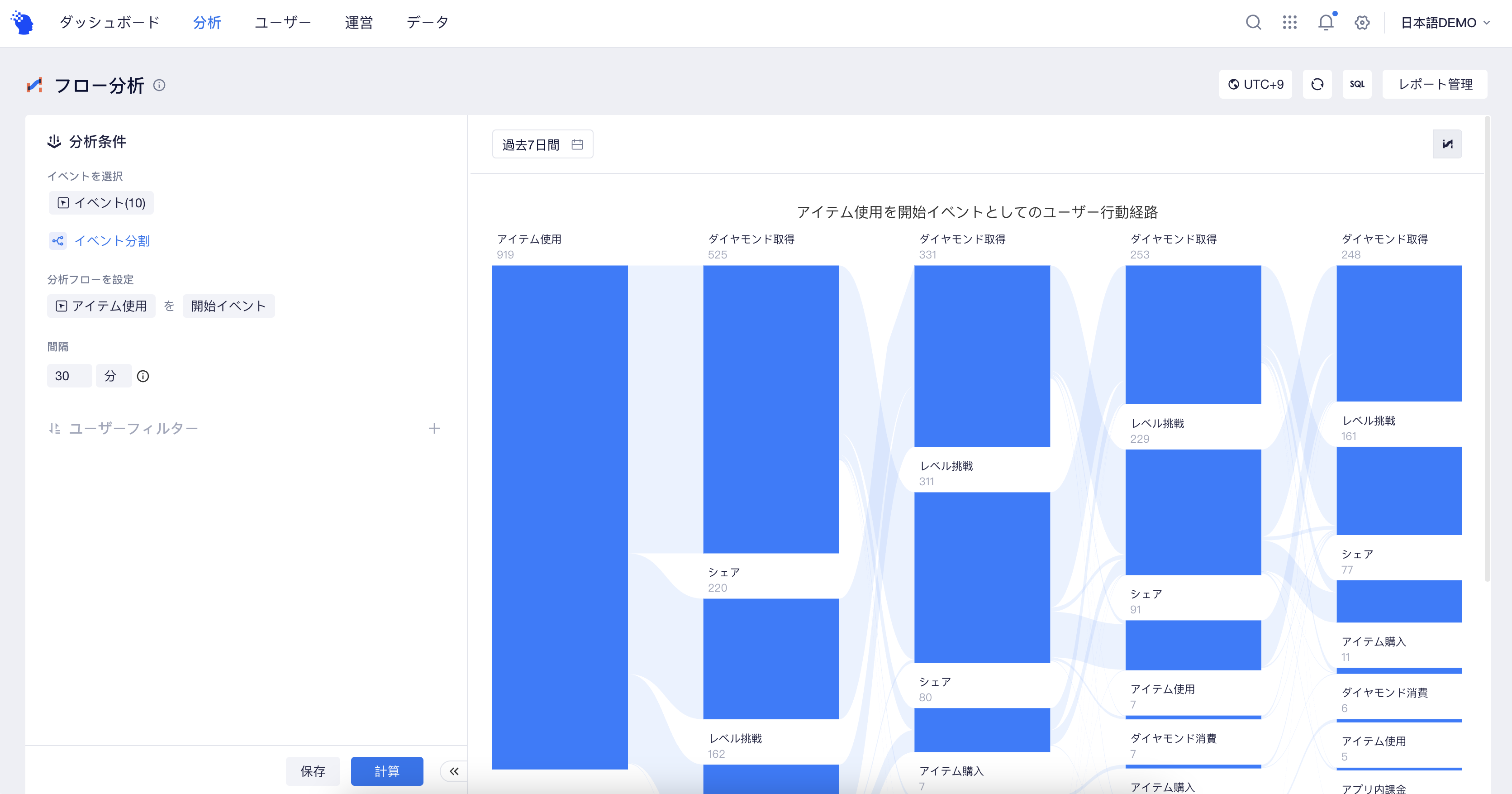Click the アイテム使用 919 starting bar
The width and height of the screenshot is (1512, 794).
tap(559, 517)
